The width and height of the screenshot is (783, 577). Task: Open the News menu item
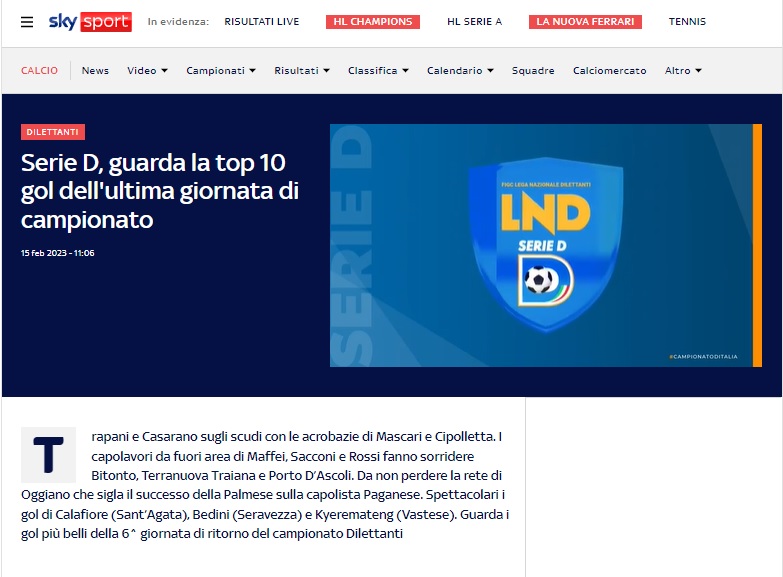pyautogui.click(x=95, y=71)
